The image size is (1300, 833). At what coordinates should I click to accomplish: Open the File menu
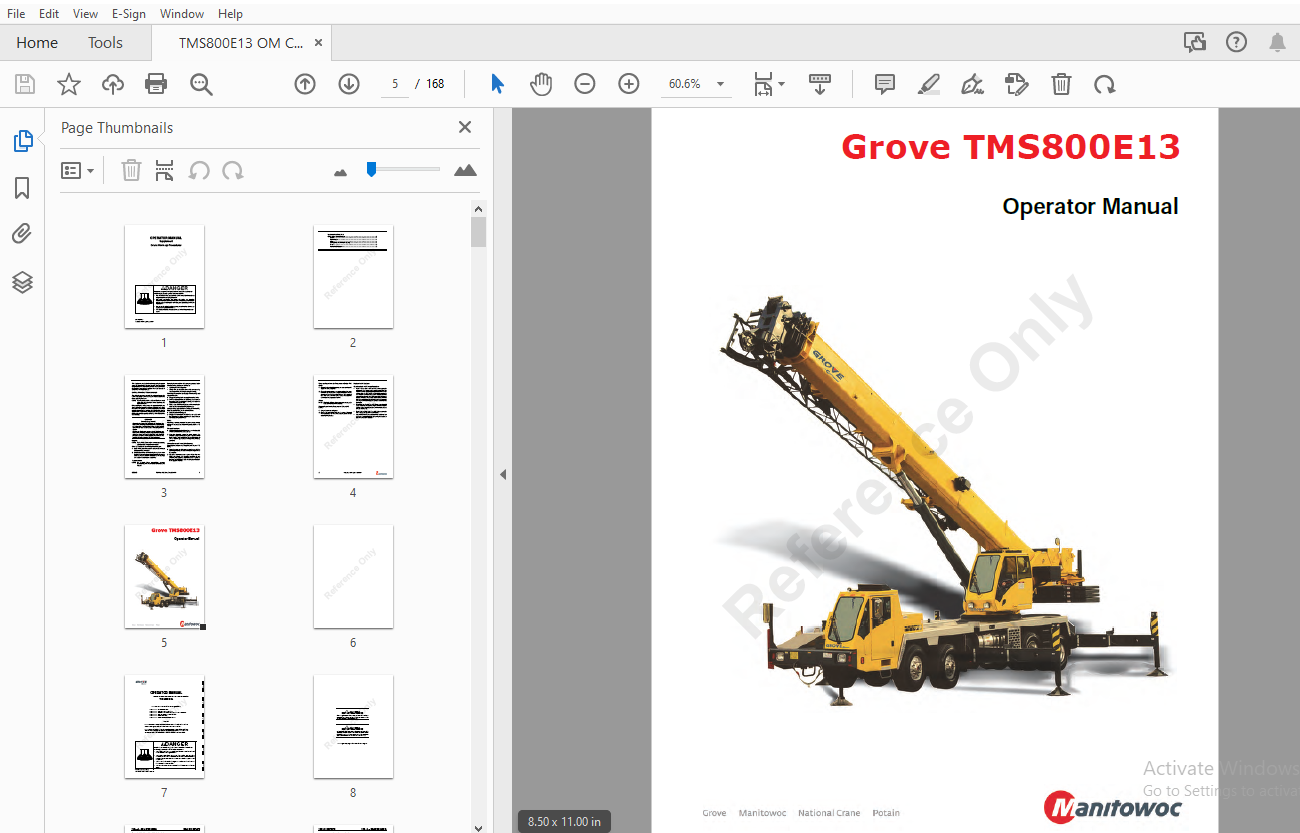coord(16,13)
